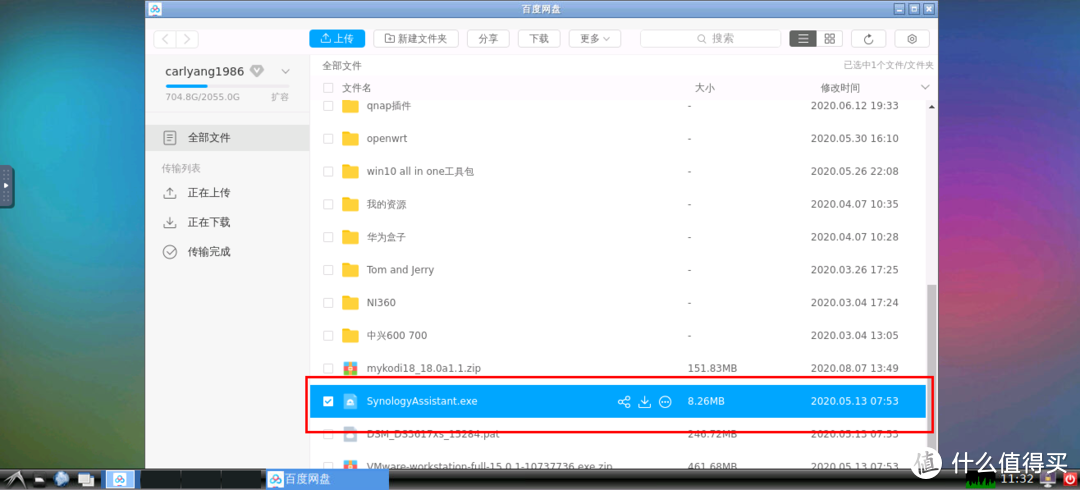Screen dimensions: 1080x490
Task: Click the 全部文件 breadcrumb
Action: coord(342,66)
